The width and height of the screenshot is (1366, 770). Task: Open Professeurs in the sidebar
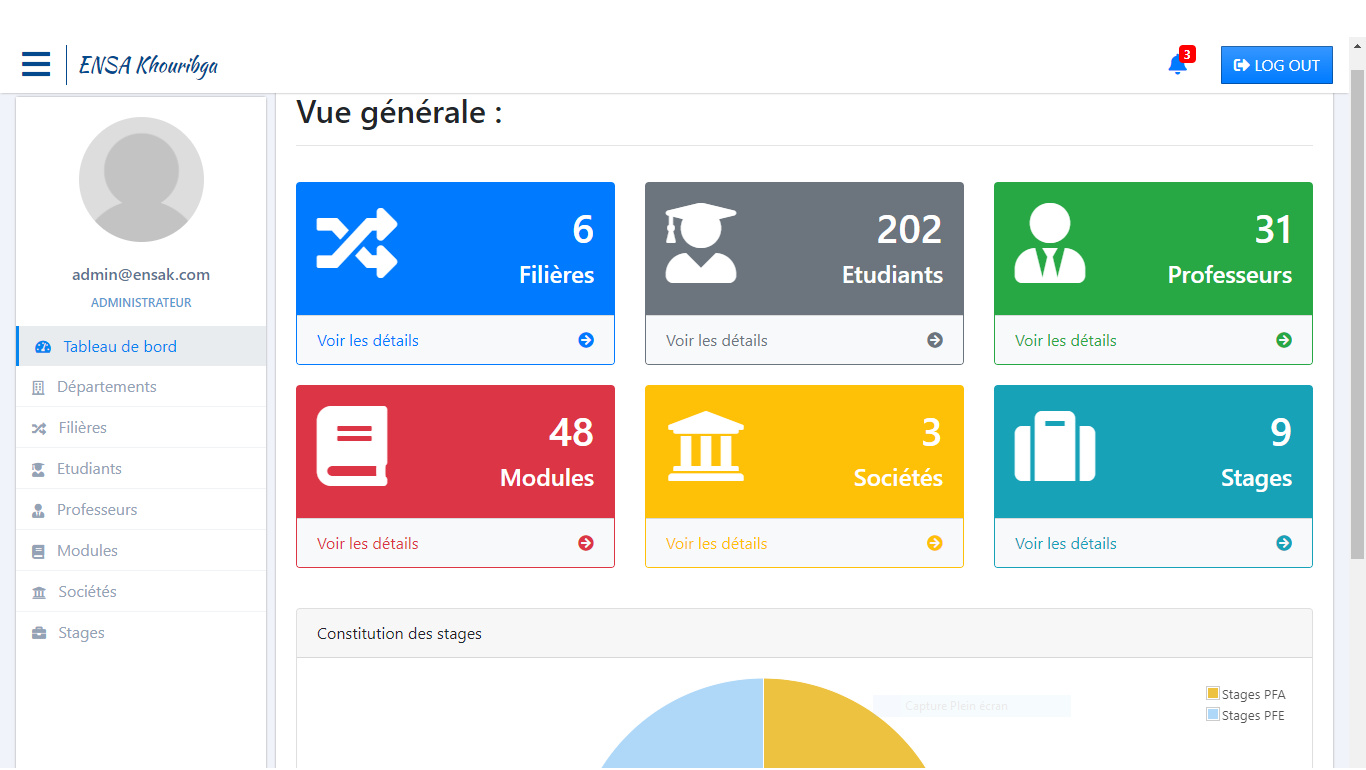click(141, 510)
